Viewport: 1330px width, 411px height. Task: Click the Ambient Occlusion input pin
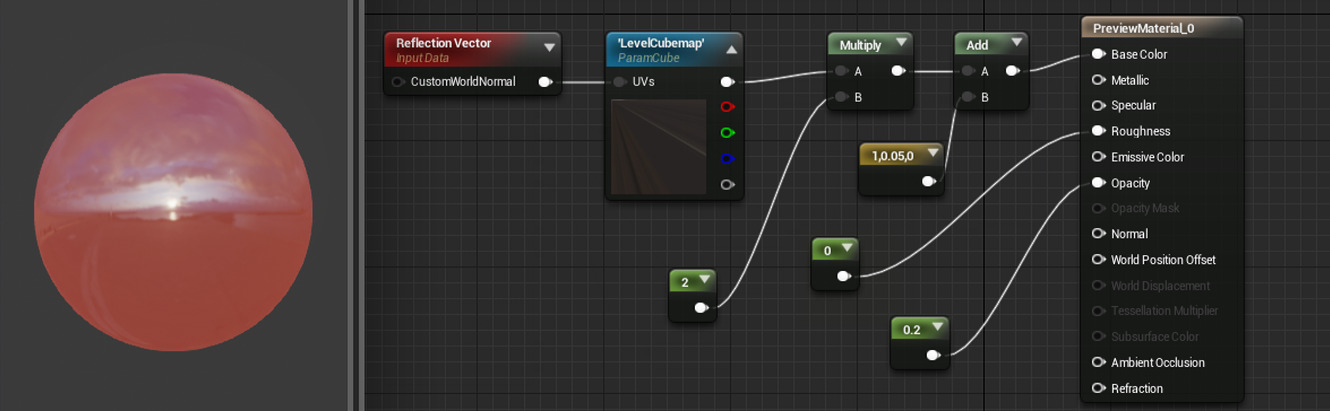(x=1098, y=363)
